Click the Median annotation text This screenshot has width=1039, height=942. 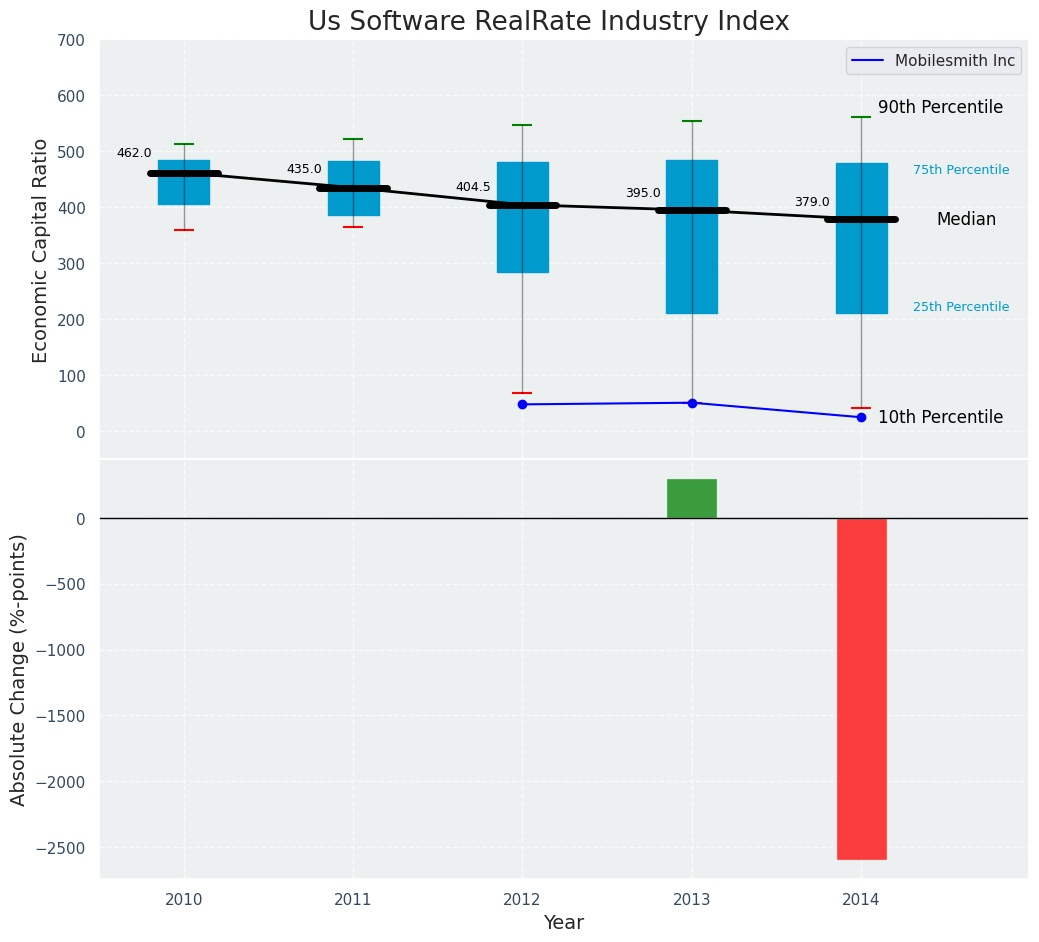(966, 219)
